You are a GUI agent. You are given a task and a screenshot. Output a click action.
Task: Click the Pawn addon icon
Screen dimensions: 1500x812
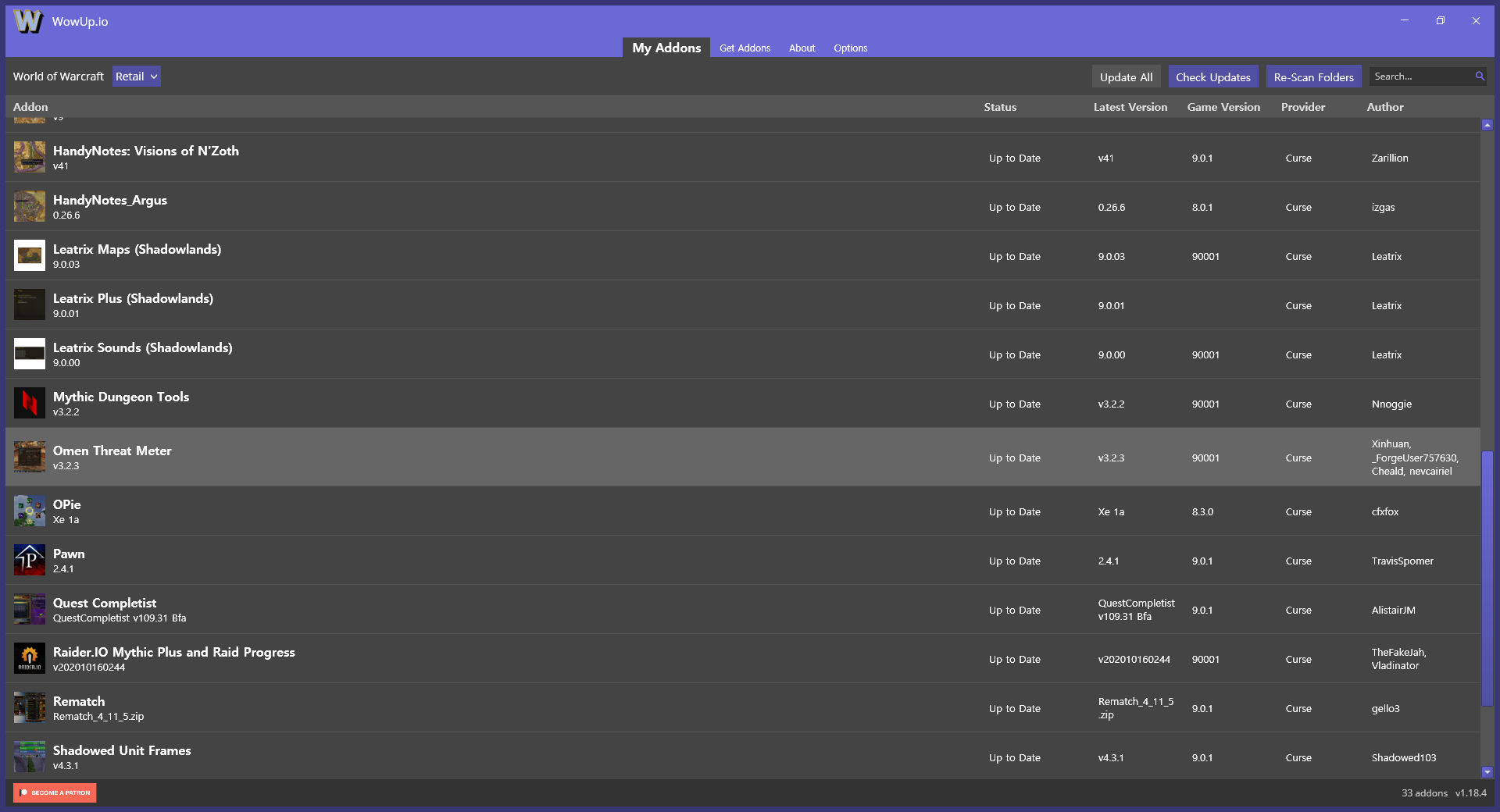coord(30,560)
